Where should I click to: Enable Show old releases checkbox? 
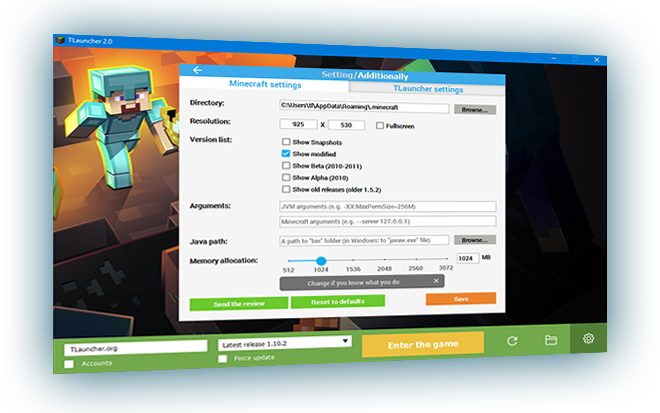tap(286, 189)
